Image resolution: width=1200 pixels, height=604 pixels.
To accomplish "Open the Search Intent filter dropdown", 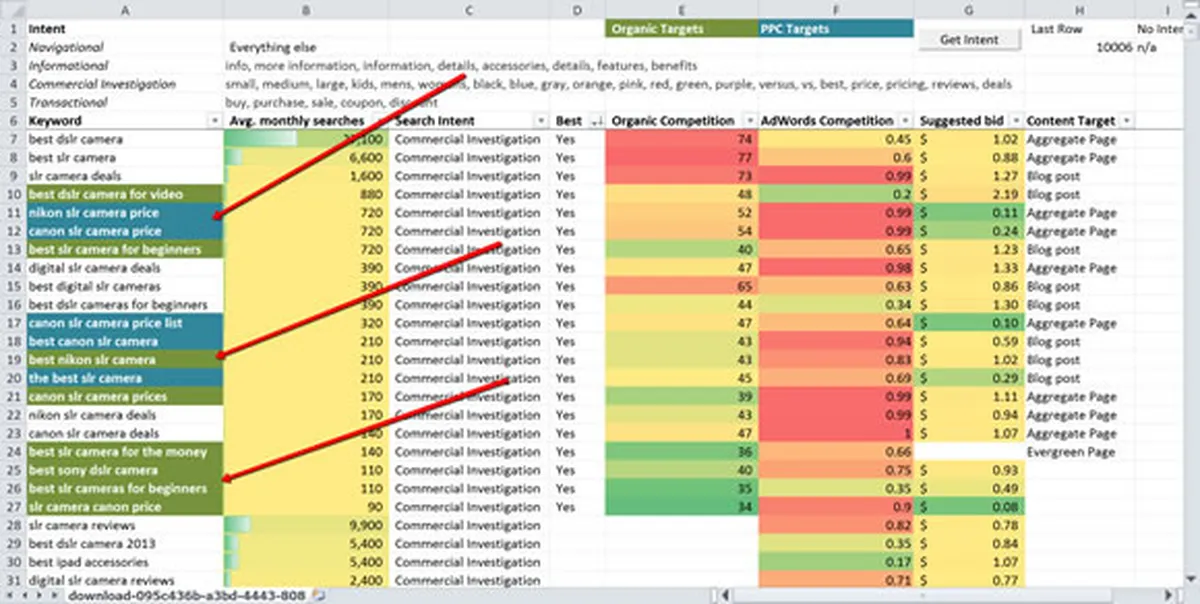I will click(x=541, y=121).
